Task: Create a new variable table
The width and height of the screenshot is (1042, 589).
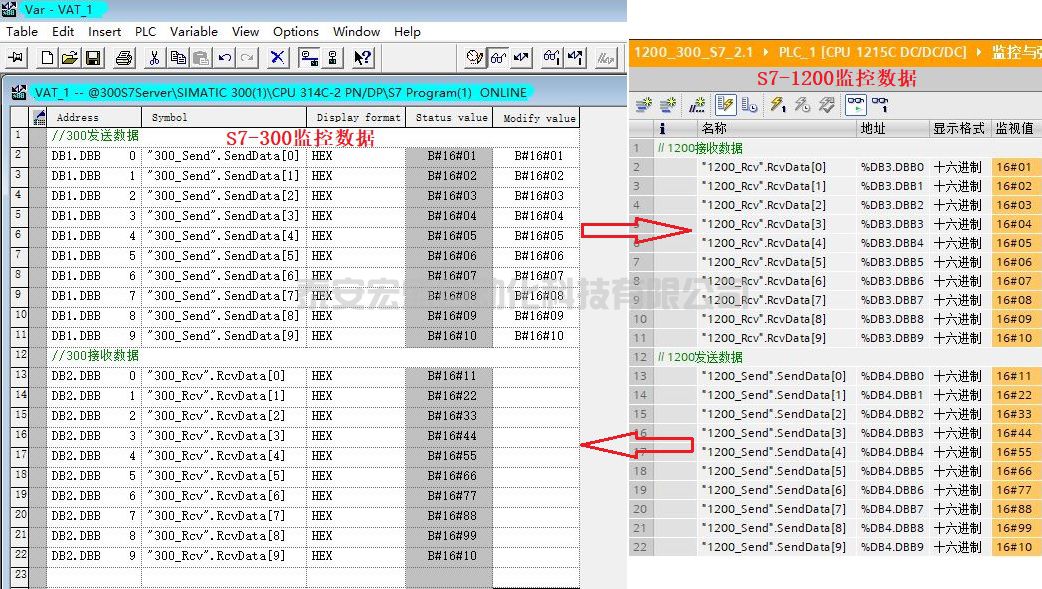Action: pos(47,58)
